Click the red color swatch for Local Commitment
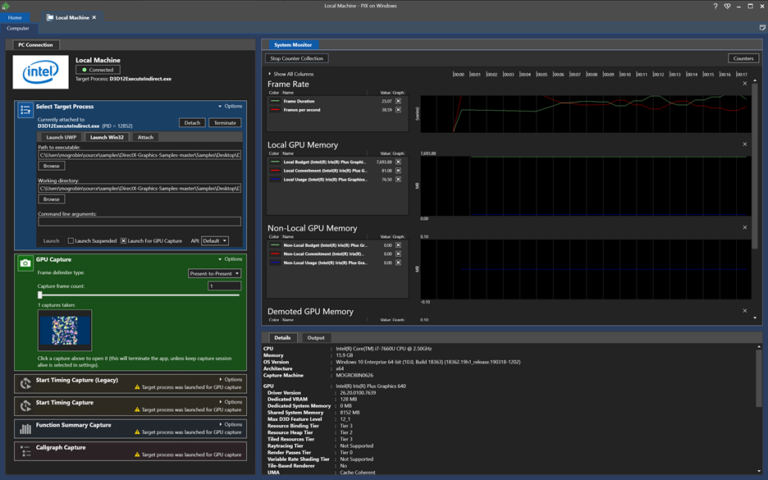Image resolution: width=768 pixels, height=480 pixels. tap(275, 170)
